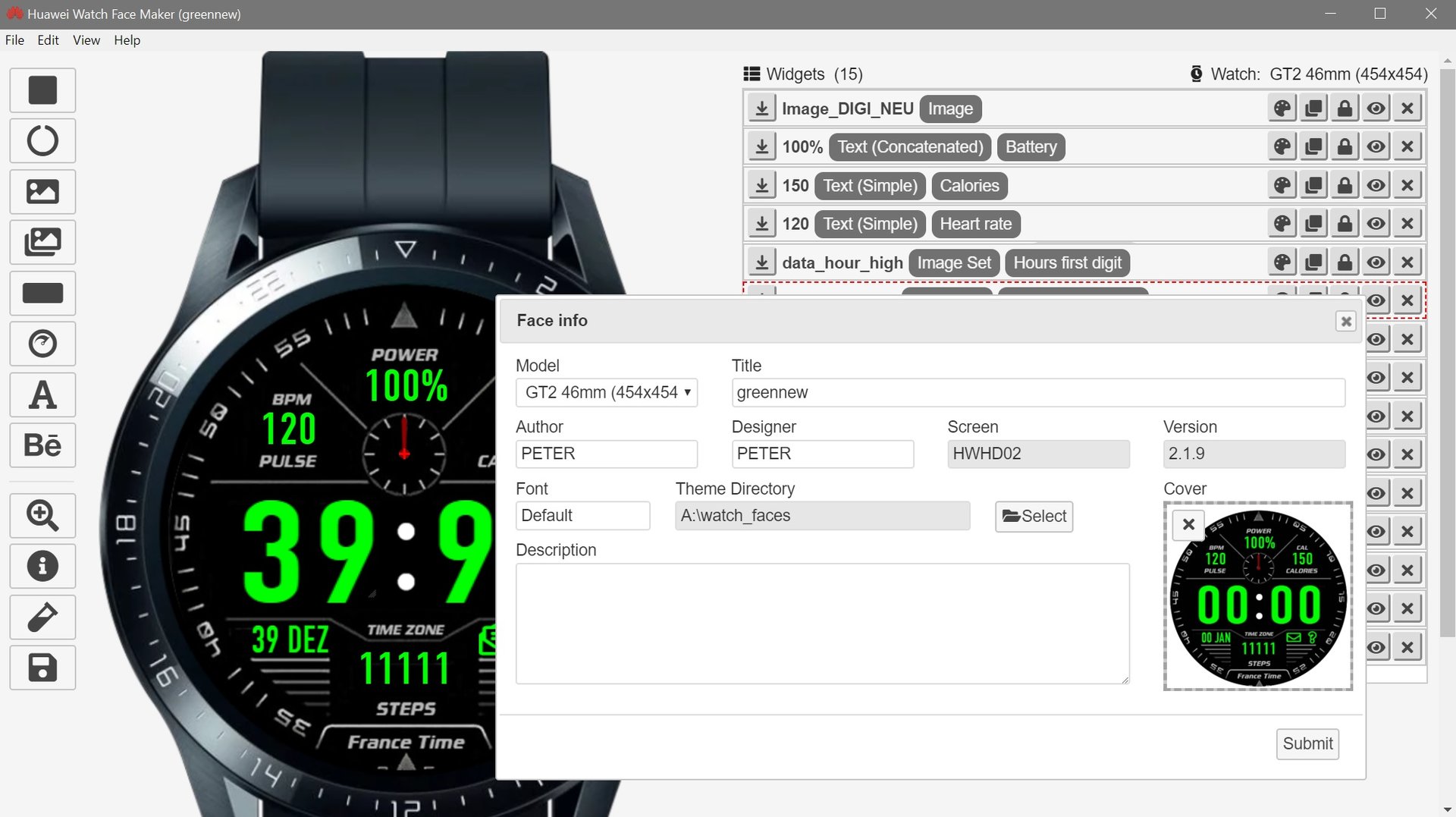Screen dimensions: 1456x817
Task: Click the Description text area
Action: click(823, 624)
